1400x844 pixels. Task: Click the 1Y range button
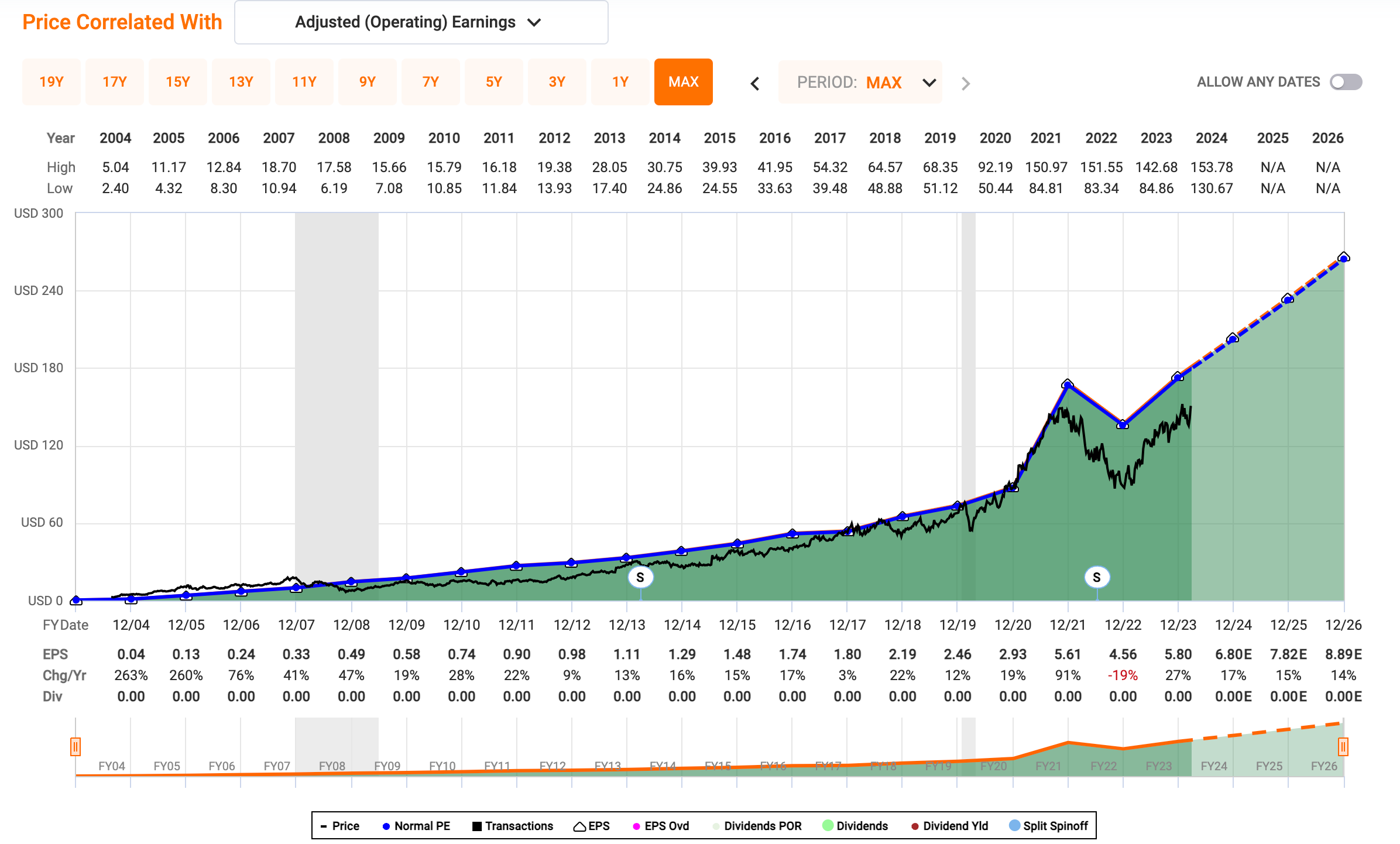pyautogui.click(x=620, y=82)
